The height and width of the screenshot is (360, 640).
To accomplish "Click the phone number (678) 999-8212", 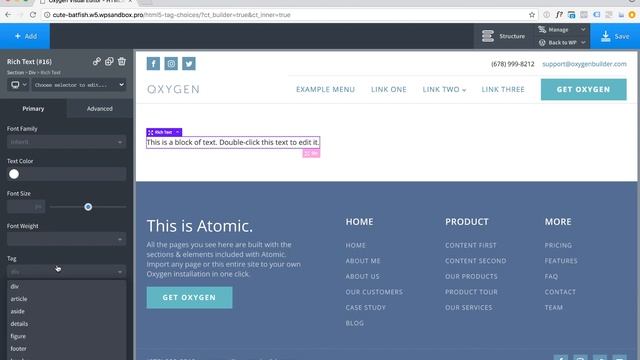I will click(512, 64).
